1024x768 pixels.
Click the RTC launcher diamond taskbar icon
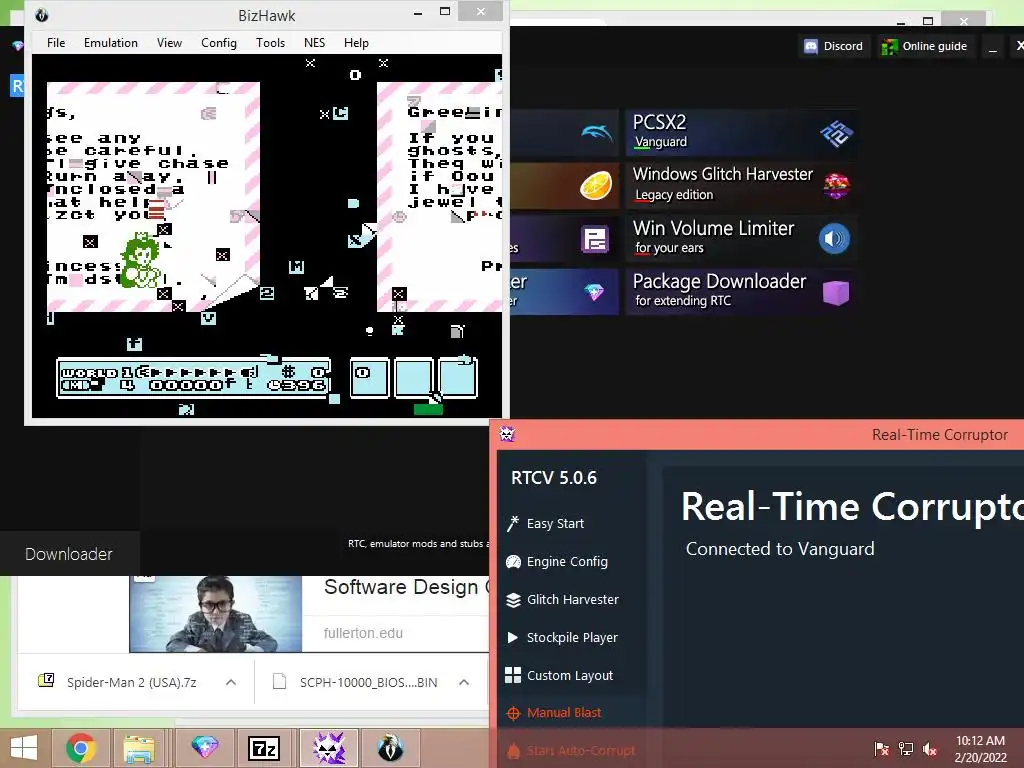[x=204, y=748]
